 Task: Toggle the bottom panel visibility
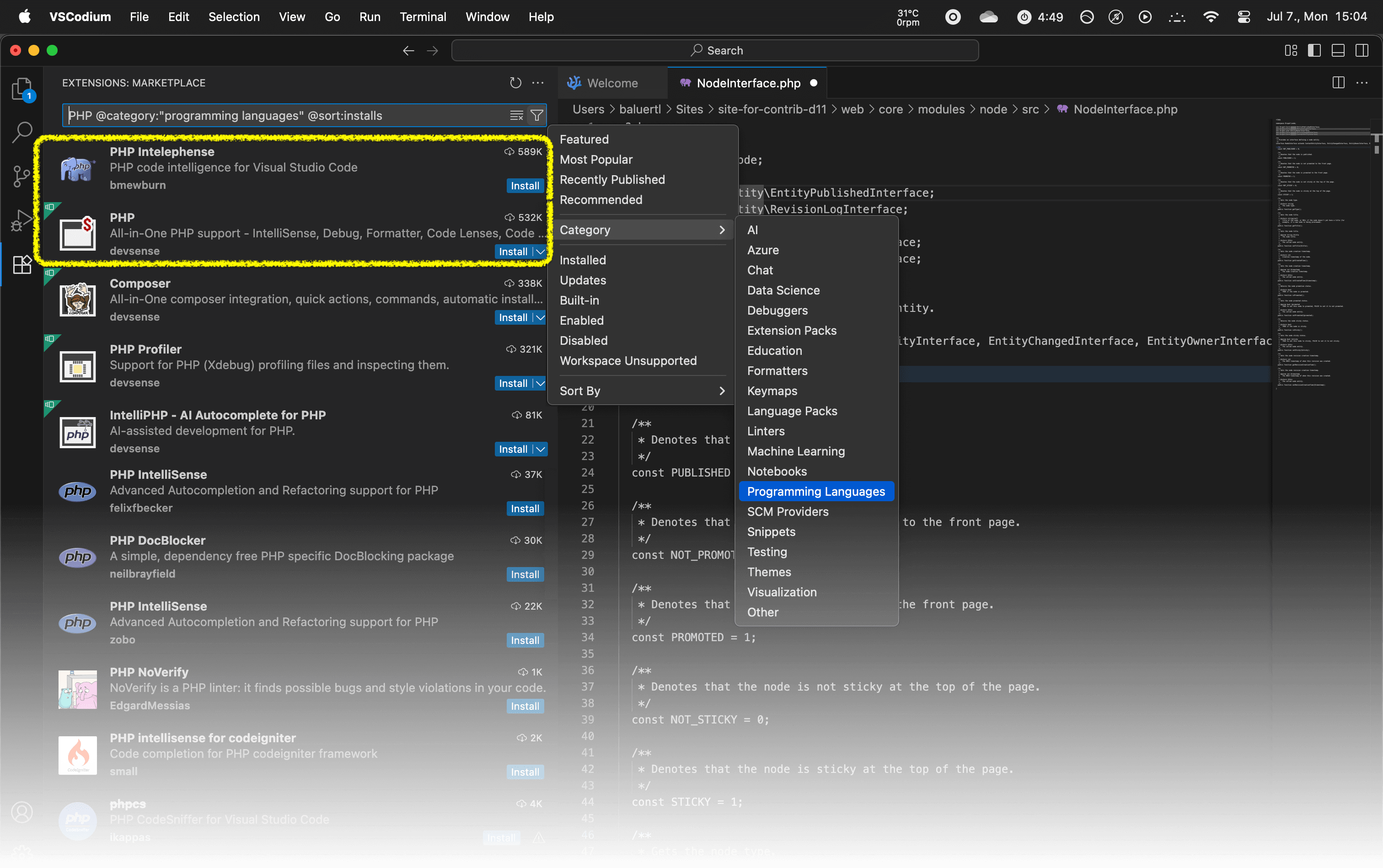[1338, 50]
